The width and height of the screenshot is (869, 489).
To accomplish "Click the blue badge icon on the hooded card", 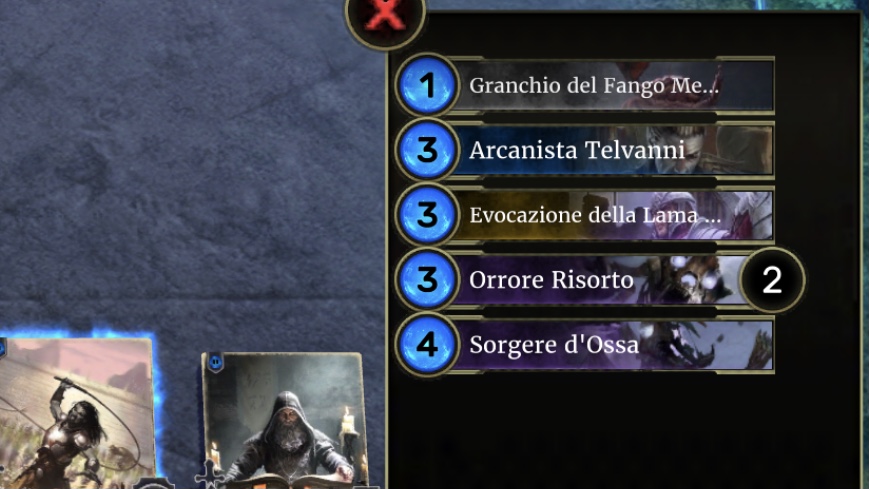I will click(216, 363).
